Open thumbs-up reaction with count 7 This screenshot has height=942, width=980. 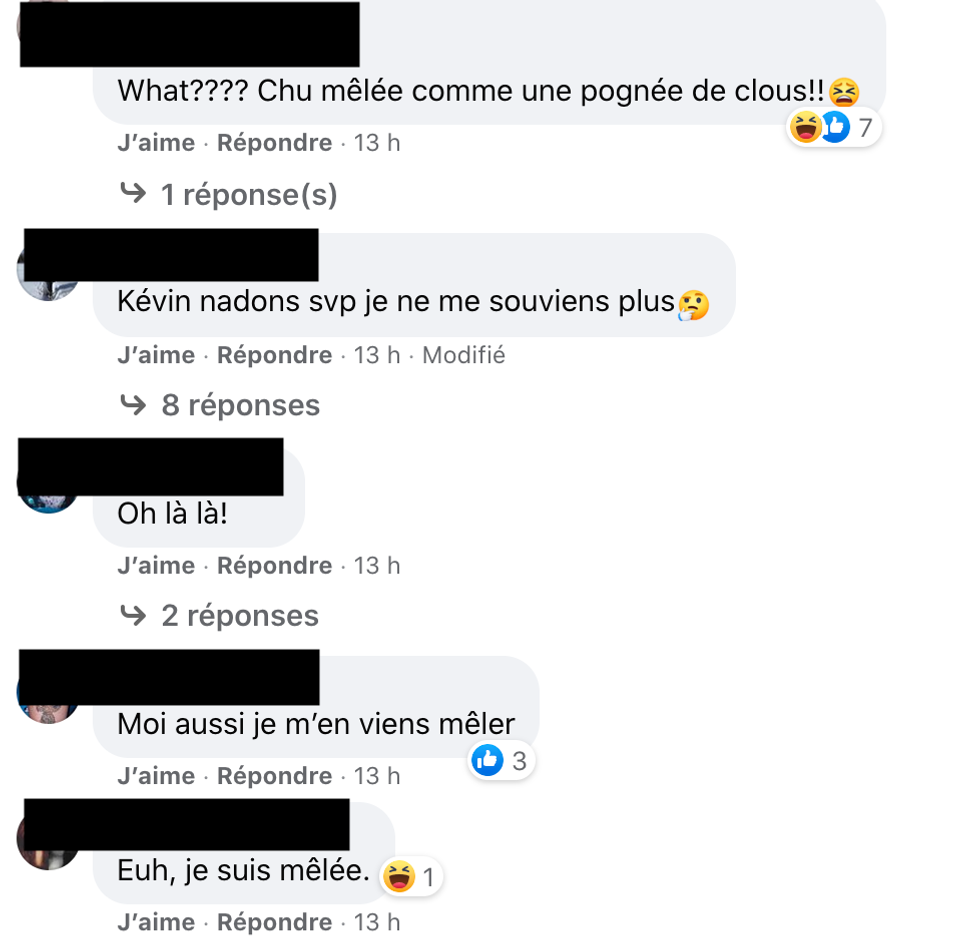(836, 127)
